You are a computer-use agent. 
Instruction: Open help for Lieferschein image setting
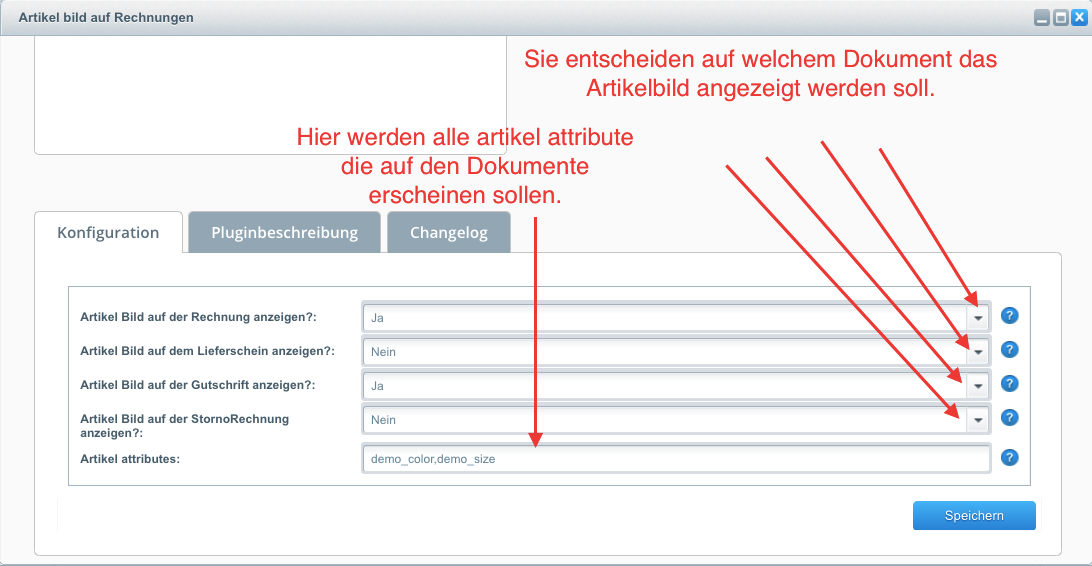pyautogui.click(x=1009, y=349)
